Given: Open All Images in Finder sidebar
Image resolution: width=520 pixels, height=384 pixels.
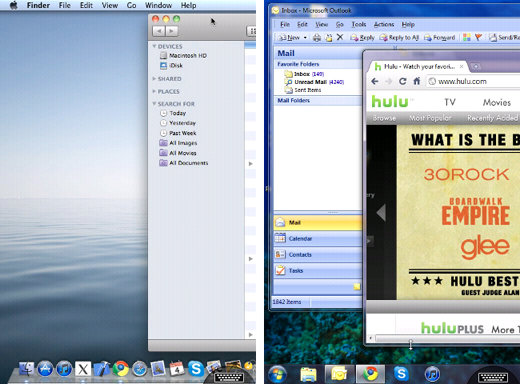Looking at the screenshot, I should [x=178, y=143].
